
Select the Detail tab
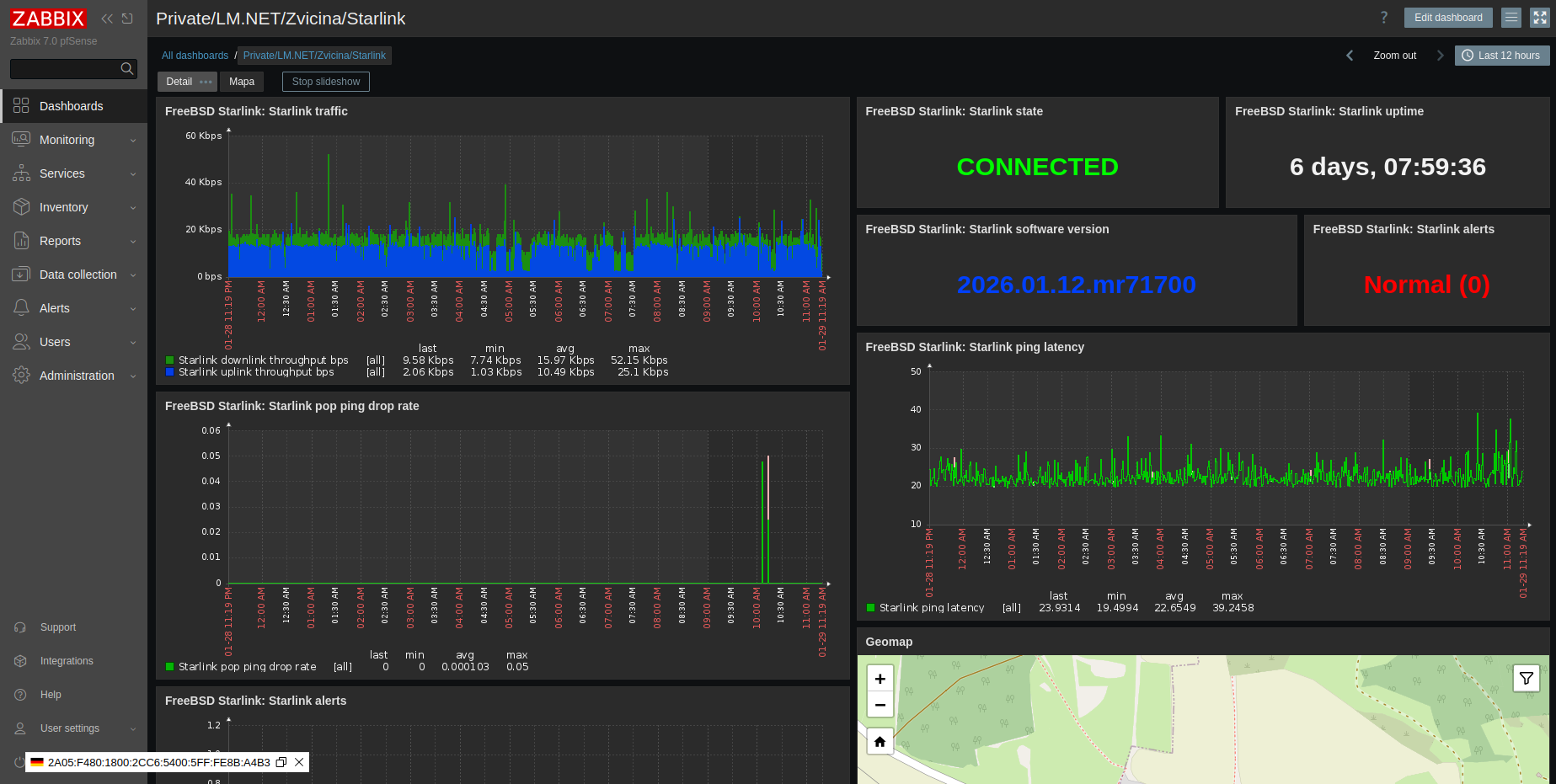(179, 82)
